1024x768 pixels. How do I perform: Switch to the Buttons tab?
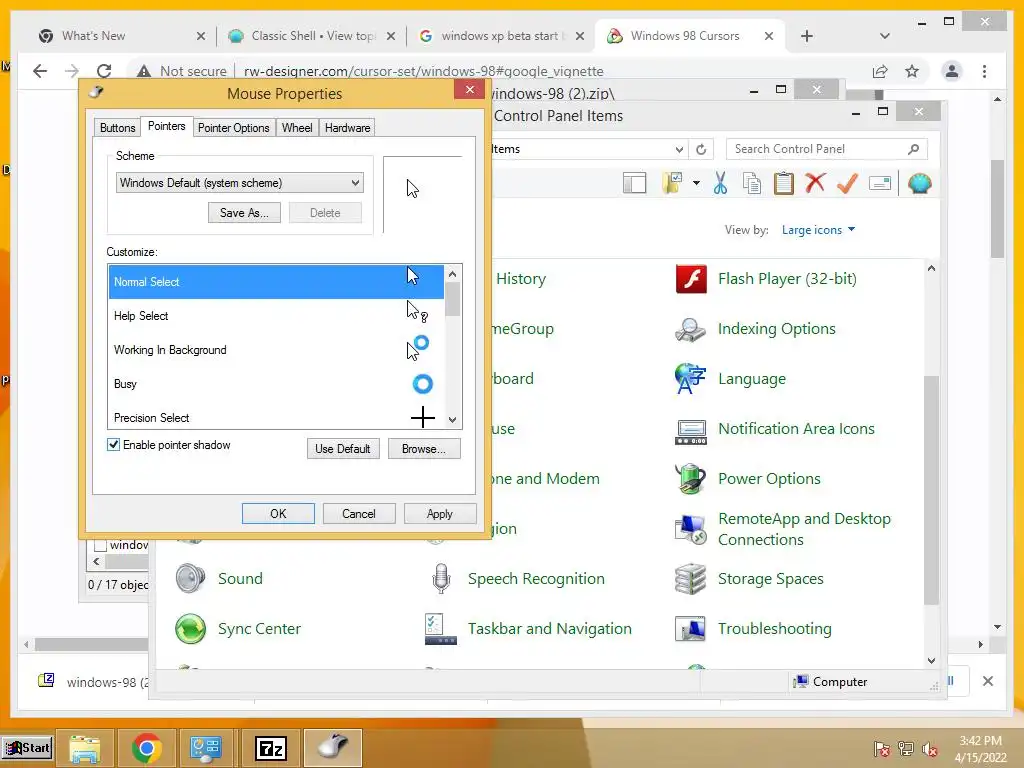click(x=118, y=128)
